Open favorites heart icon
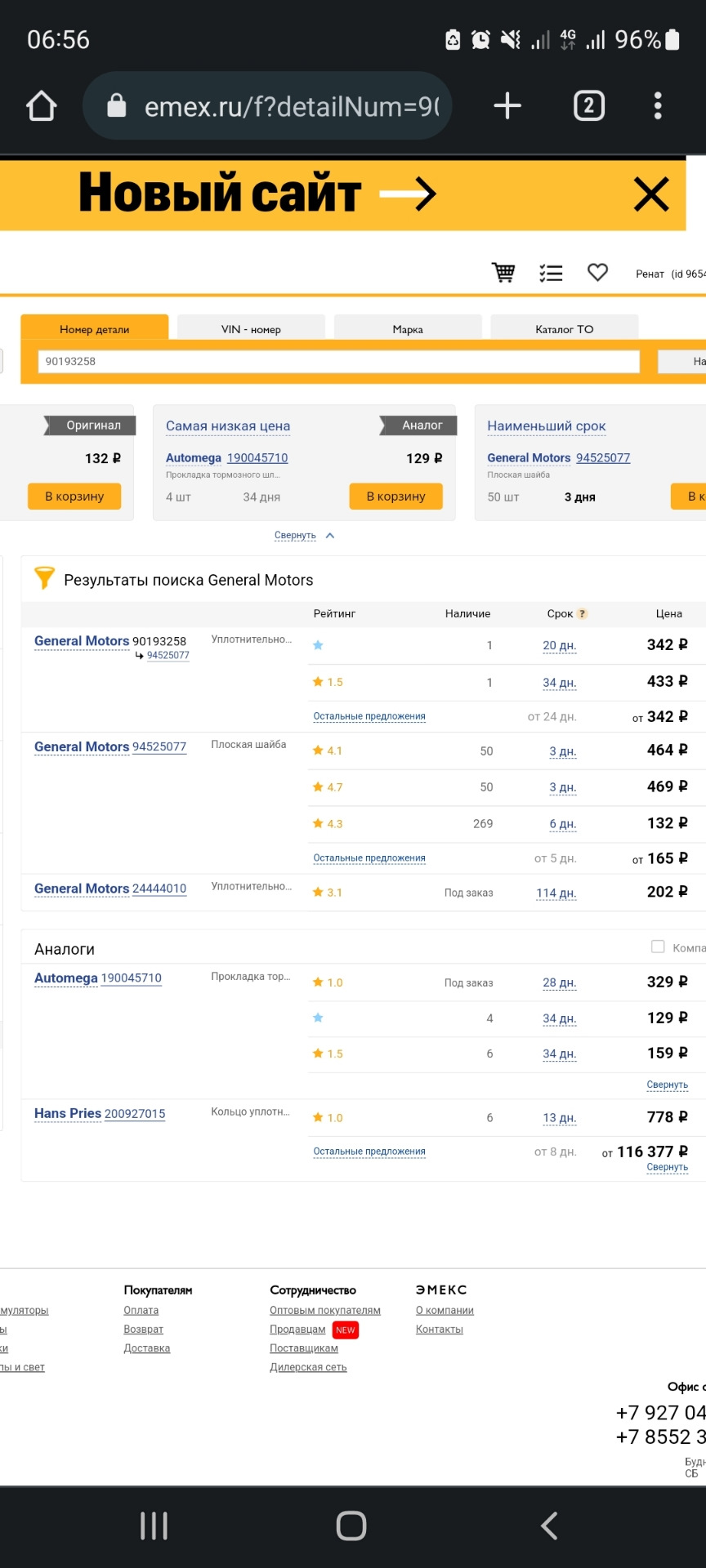This screenshot has height=1568, width=706. click(598, 272)
